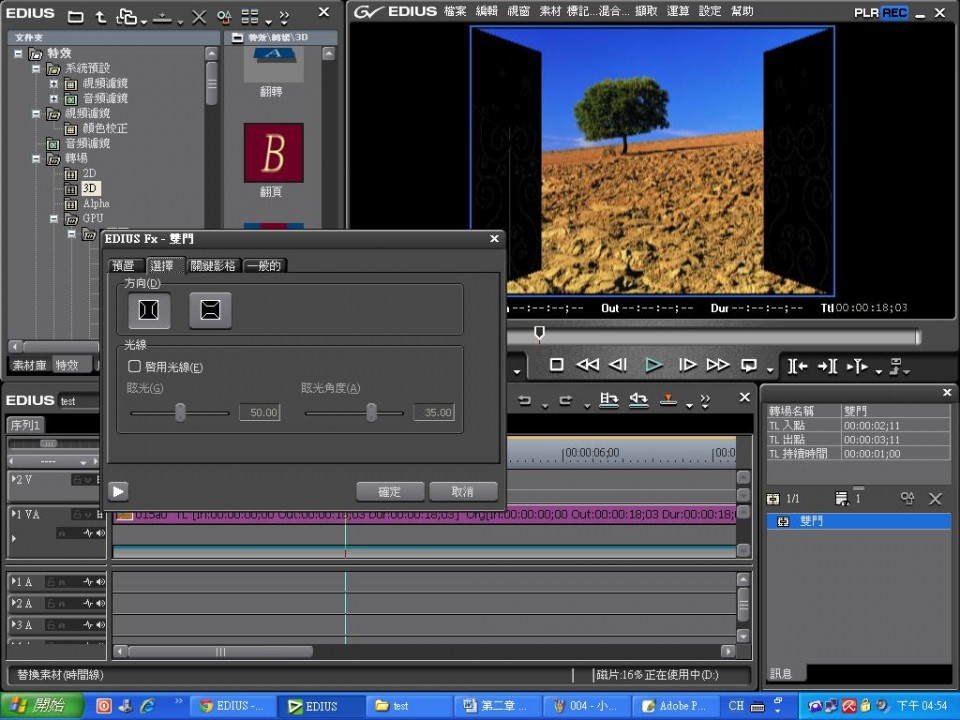This screenshot has height=720, width=960.
Task: Expand the 視頻濾鏡 node under 系統預設
Action: point(54,84)
